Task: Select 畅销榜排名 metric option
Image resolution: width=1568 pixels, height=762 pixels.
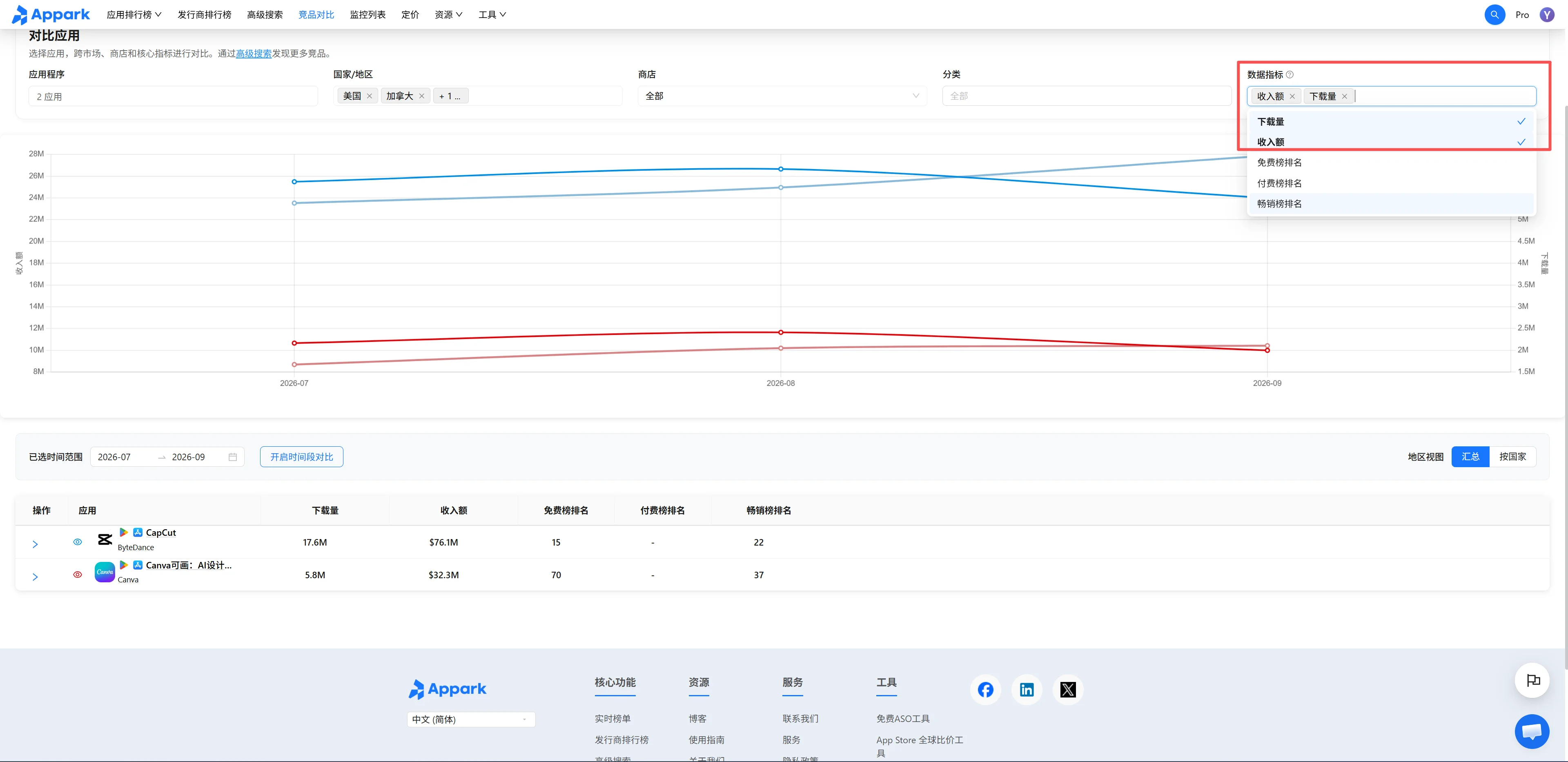Action: coord(1391,203)
